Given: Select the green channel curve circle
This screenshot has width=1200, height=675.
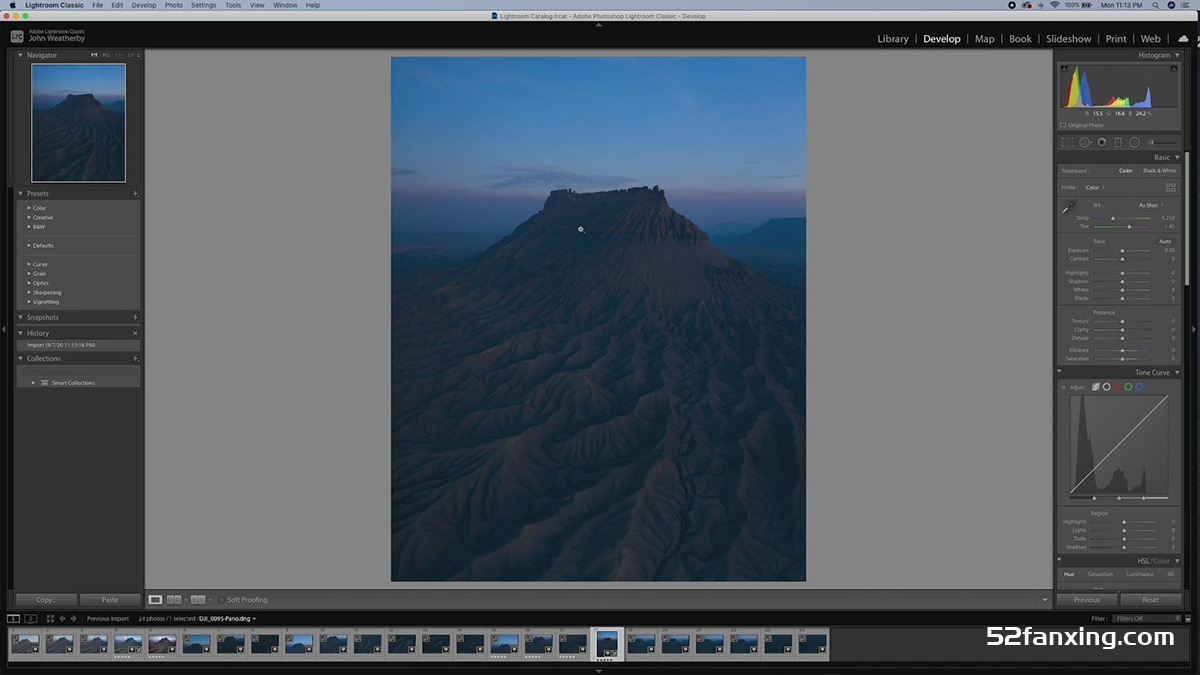Looking at the screenshot, I should tap(1128, 386).
